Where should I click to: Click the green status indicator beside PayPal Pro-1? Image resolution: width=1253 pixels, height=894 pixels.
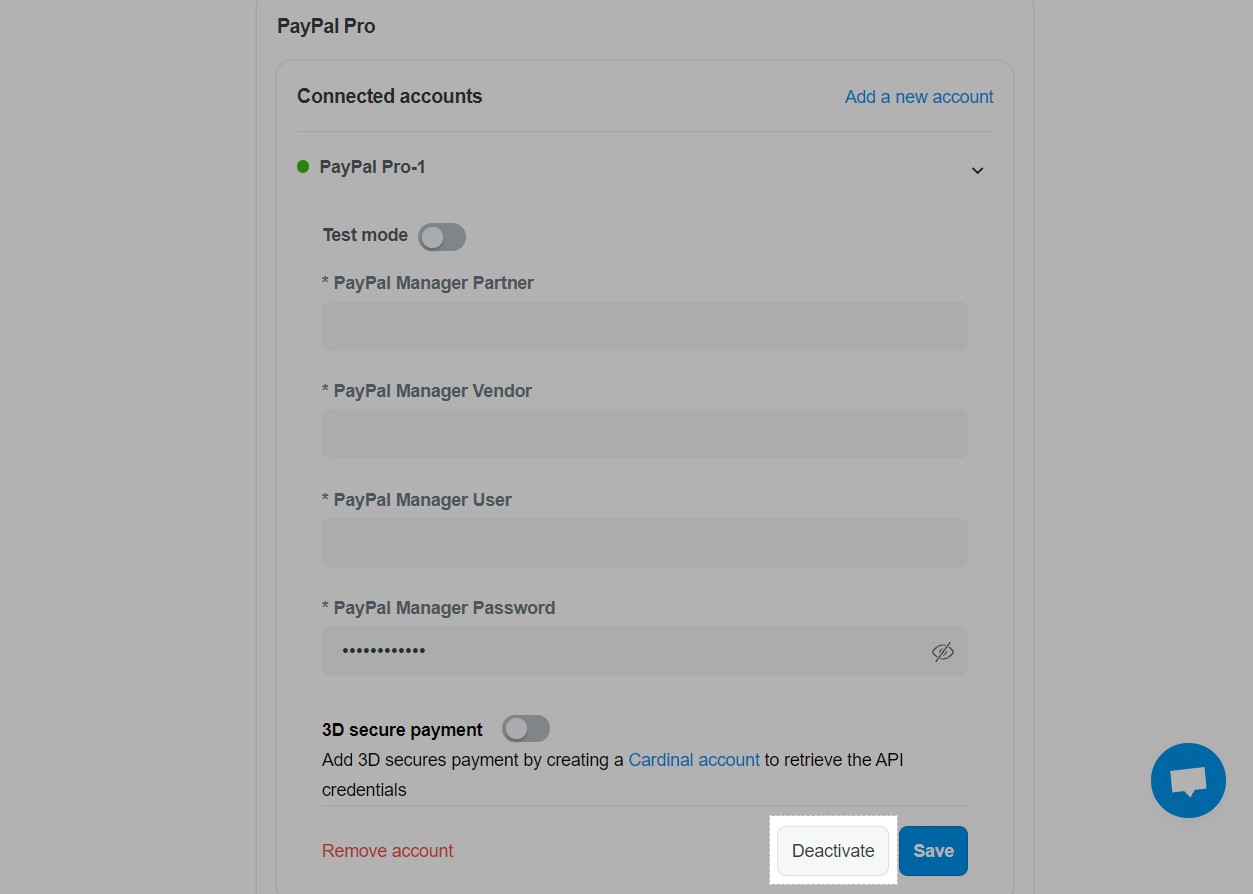(302, 166)
